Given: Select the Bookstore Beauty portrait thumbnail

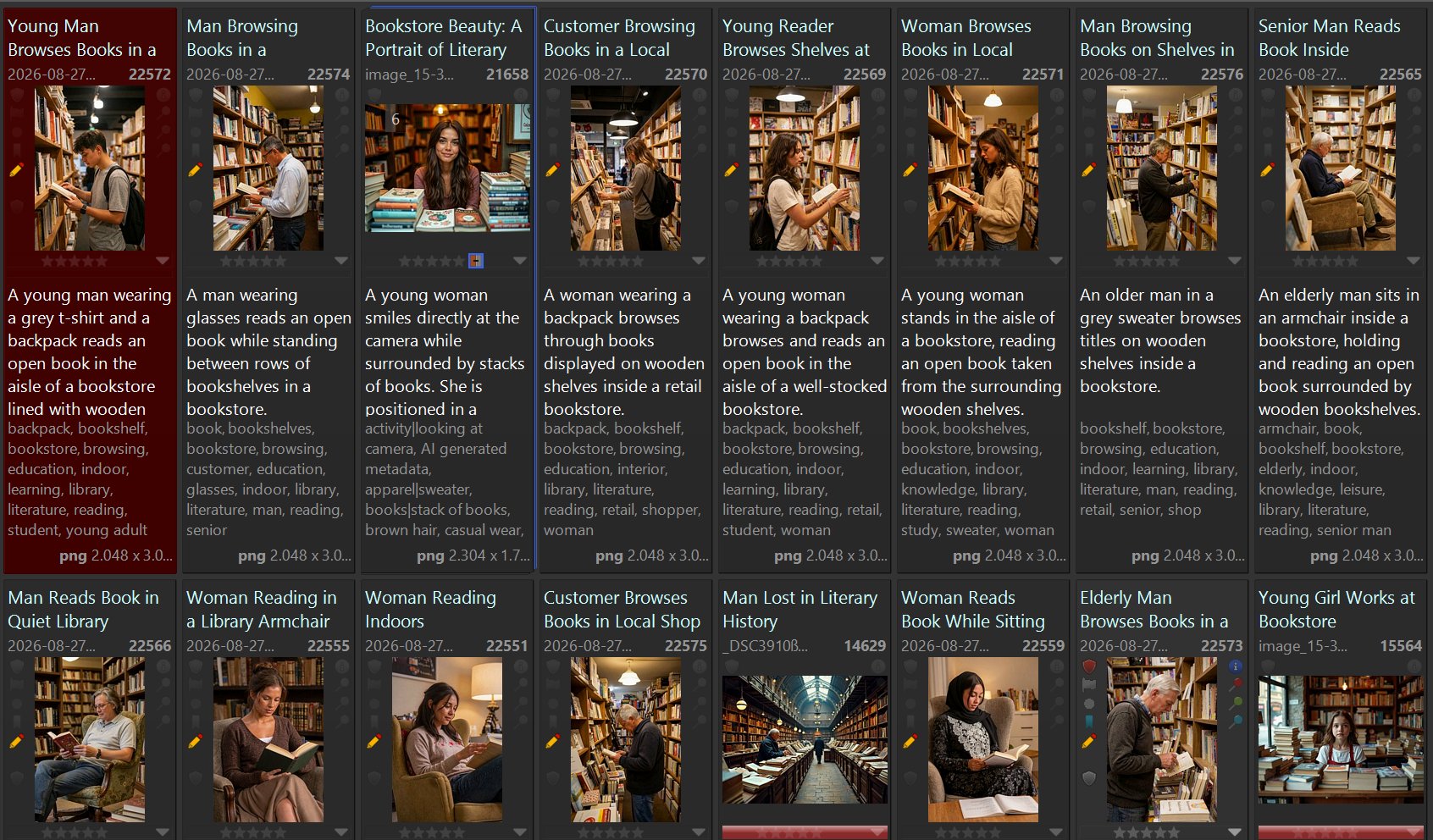Looking at the screenshot, I should [x=447, y=168].
